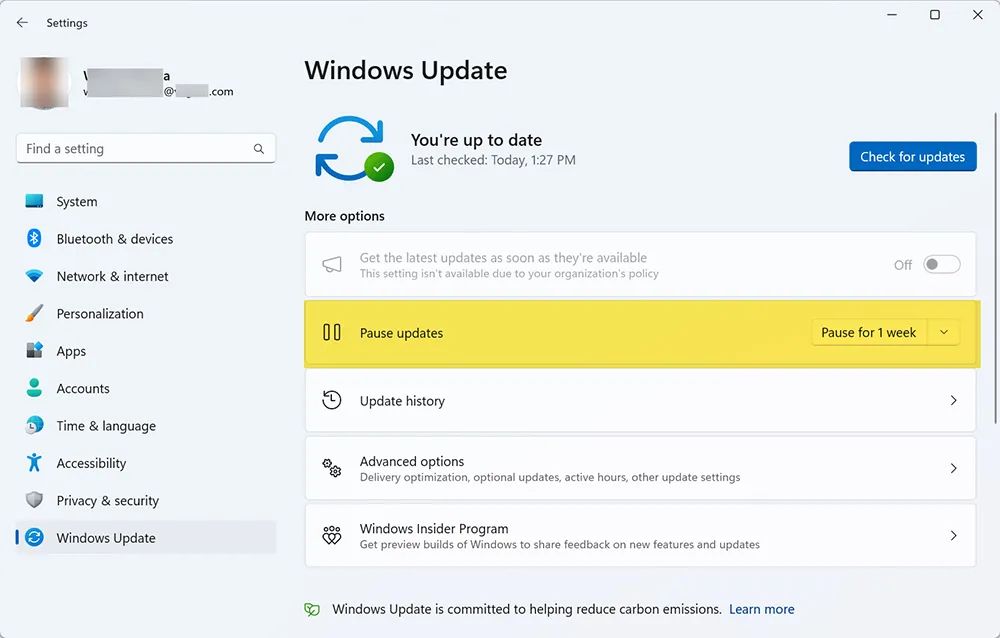The height and width of the screenshot is (638, 1000).
Task: Open the Learn more link
Action: [762, 608]
